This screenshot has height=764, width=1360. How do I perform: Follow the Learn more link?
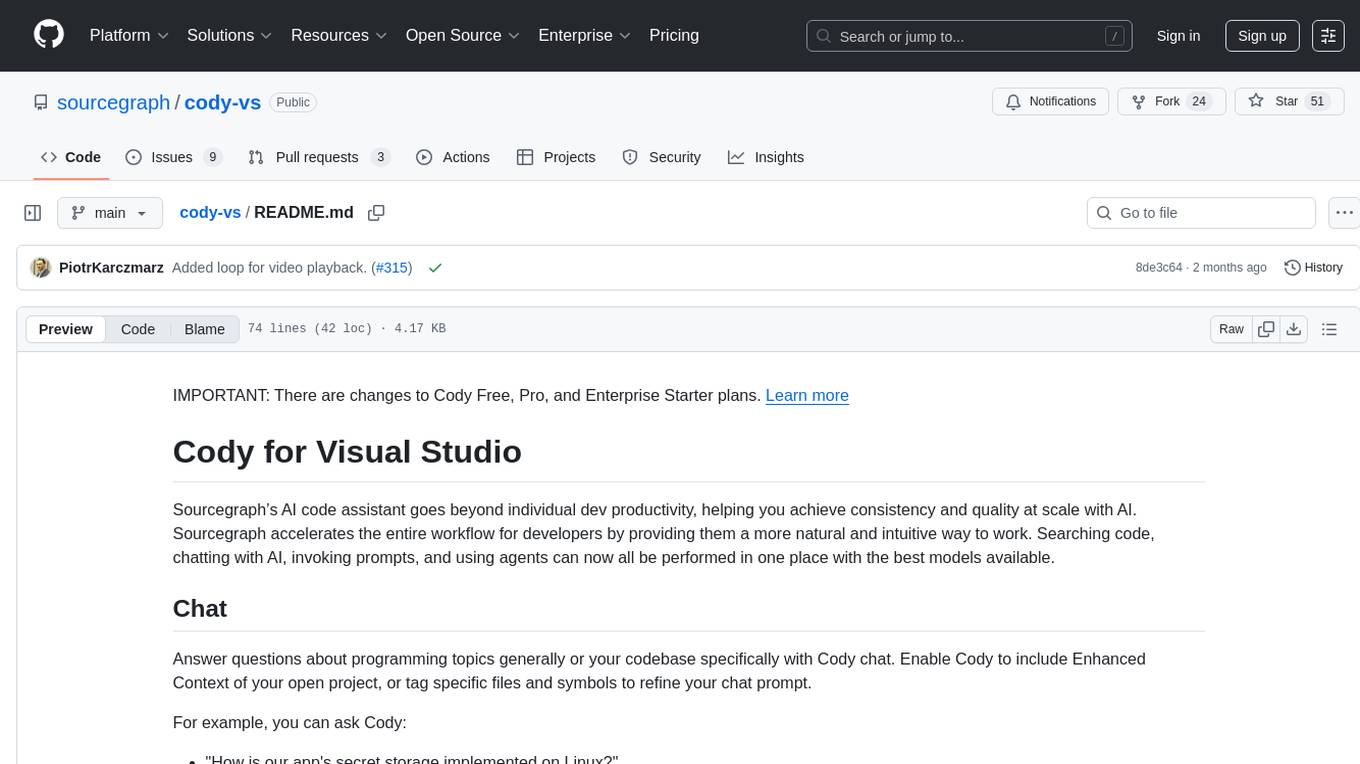tap(807, 395)
